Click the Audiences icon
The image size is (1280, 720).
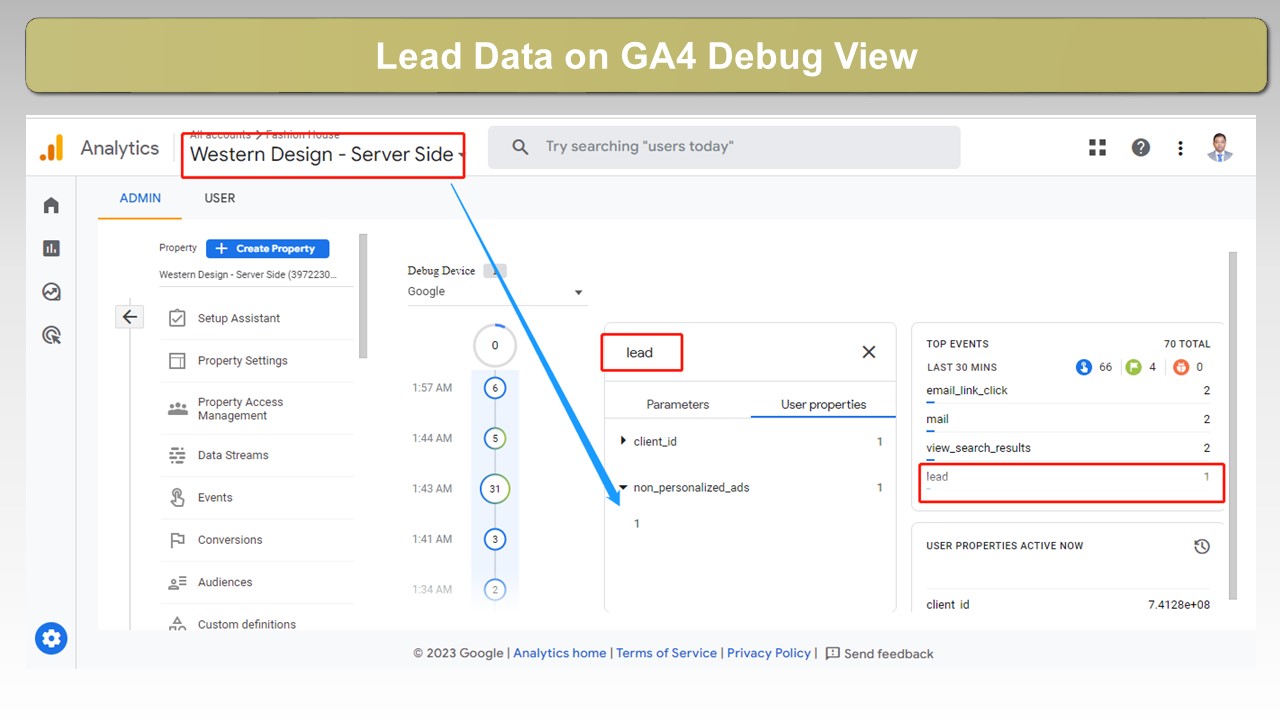(177, 582)
